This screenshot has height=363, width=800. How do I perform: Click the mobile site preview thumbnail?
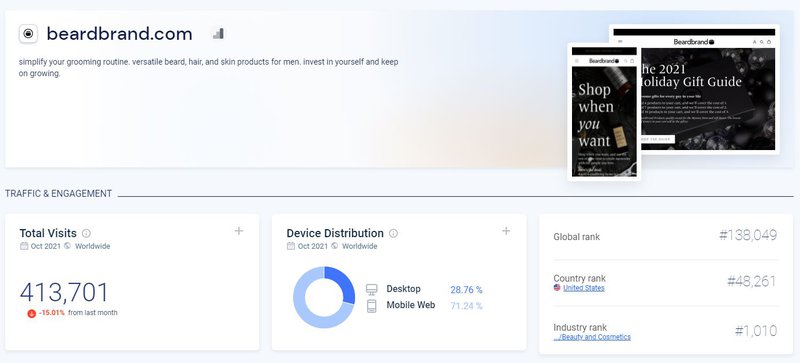pos(604,111)
